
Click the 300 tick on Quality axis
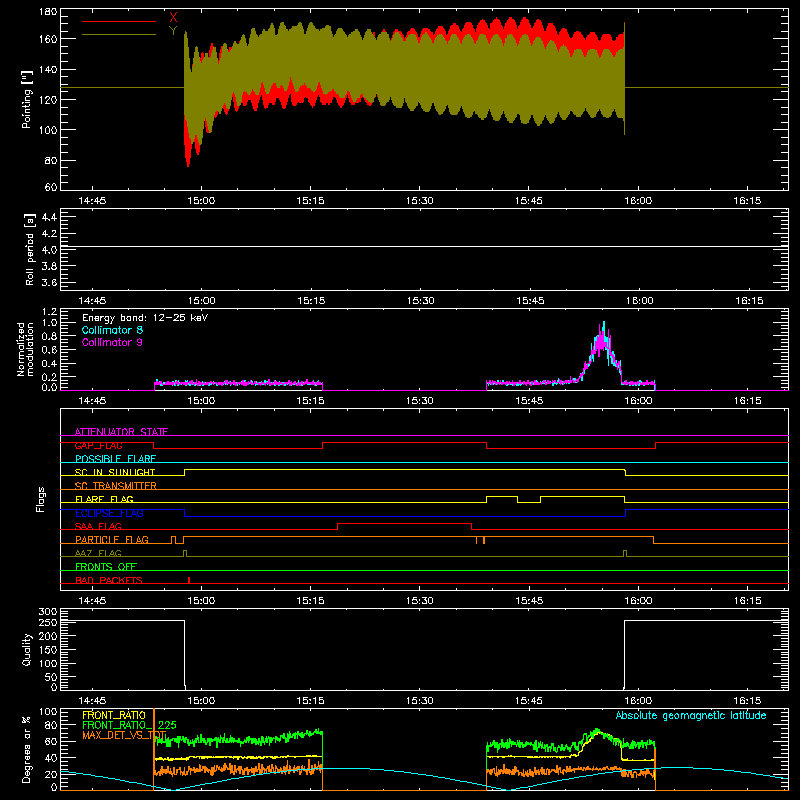click(48, 612)
